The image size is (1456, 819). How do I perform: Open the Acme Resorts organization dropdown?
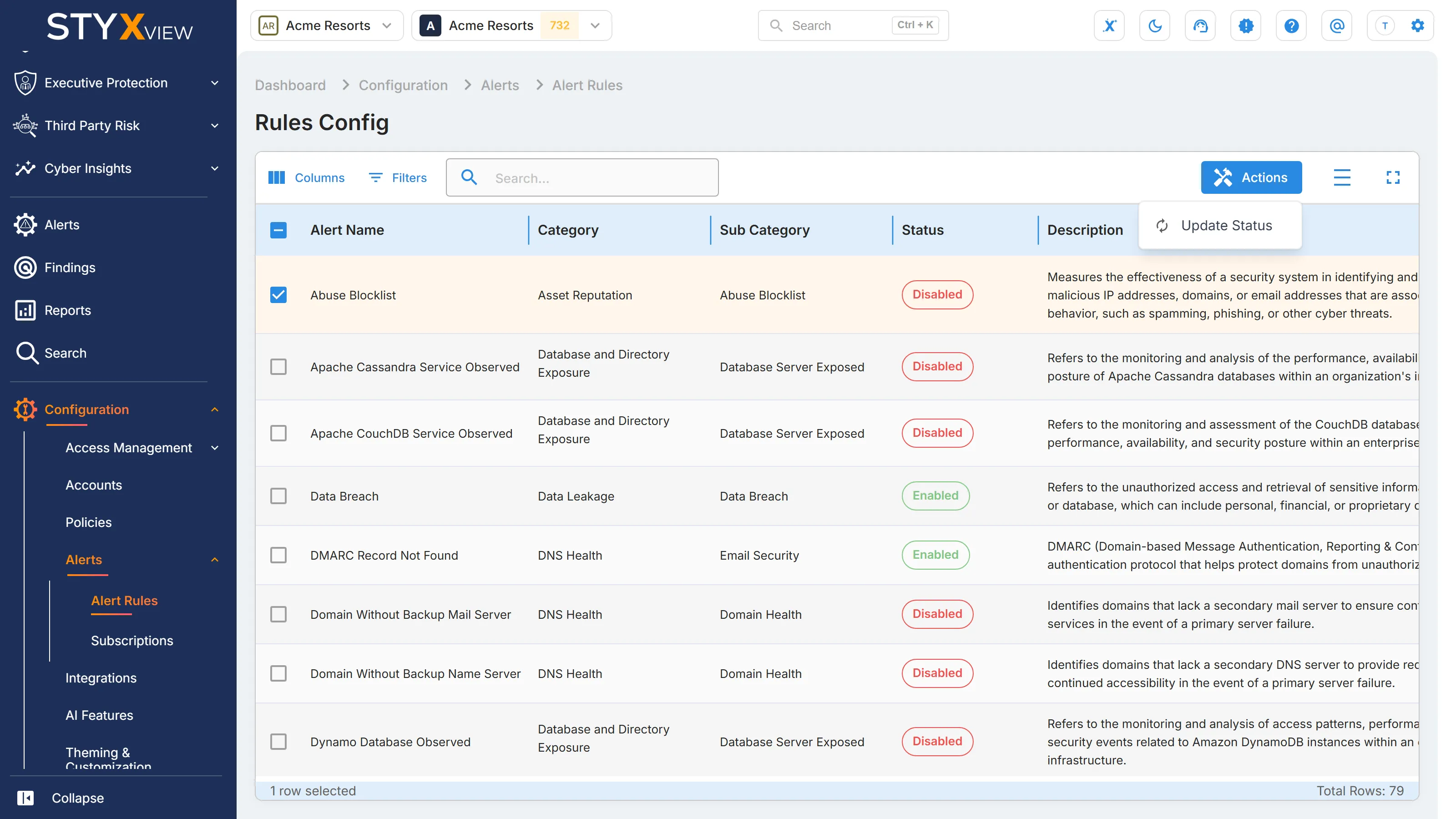point(327,25)
